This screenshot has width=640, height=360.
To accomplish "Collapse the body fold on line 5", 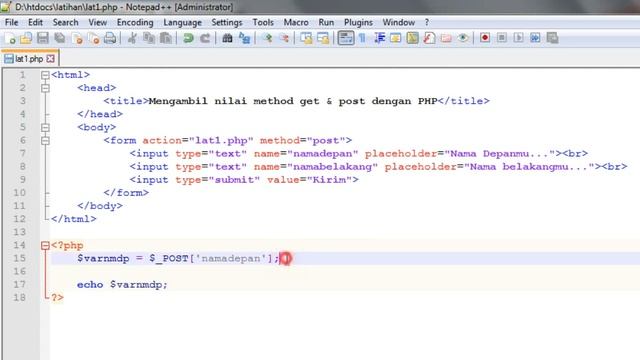I will [x=45, y=127].
